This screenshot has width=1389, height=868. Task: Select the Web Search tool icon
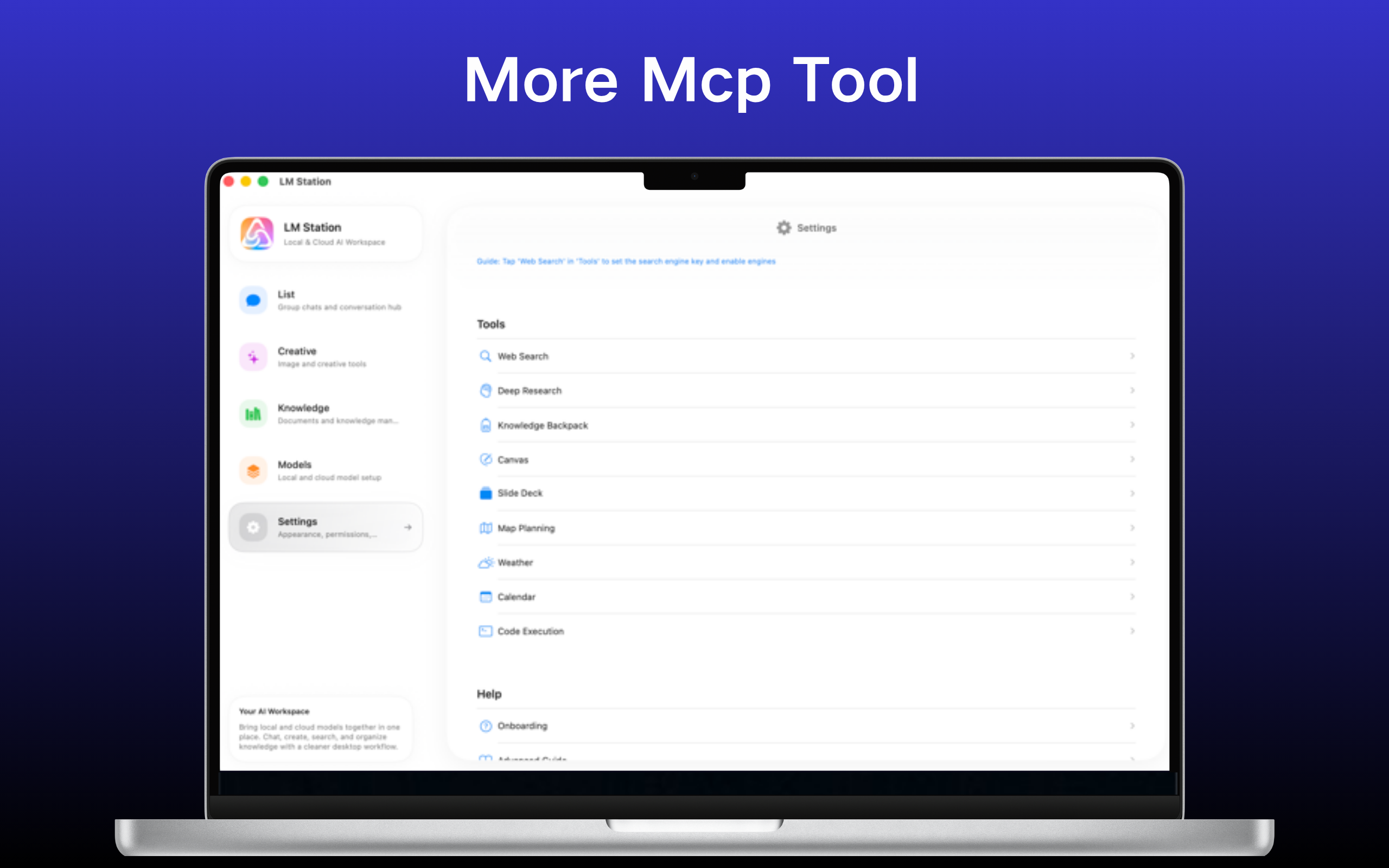pyautogui.click(x=485, y=356)
